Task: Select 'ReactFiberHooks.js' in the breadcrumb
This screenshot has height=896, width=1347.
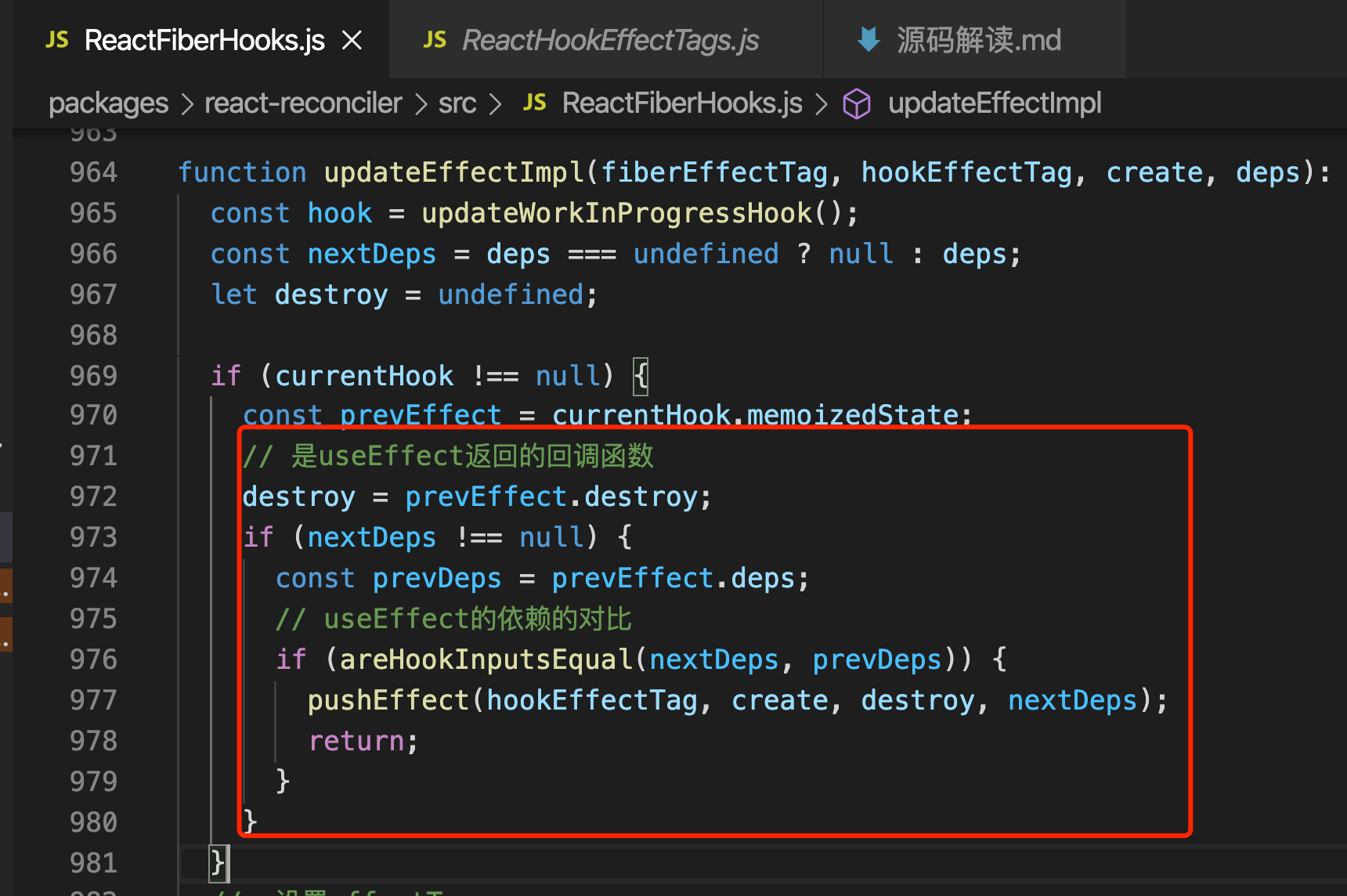Action: (682, 103)
